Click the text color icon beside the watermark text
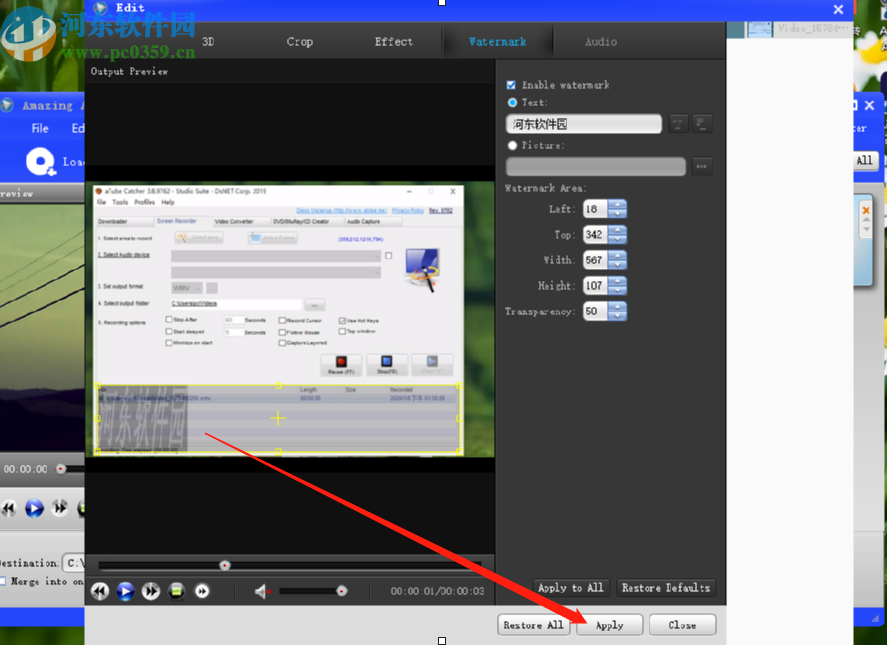 (703, 124)
